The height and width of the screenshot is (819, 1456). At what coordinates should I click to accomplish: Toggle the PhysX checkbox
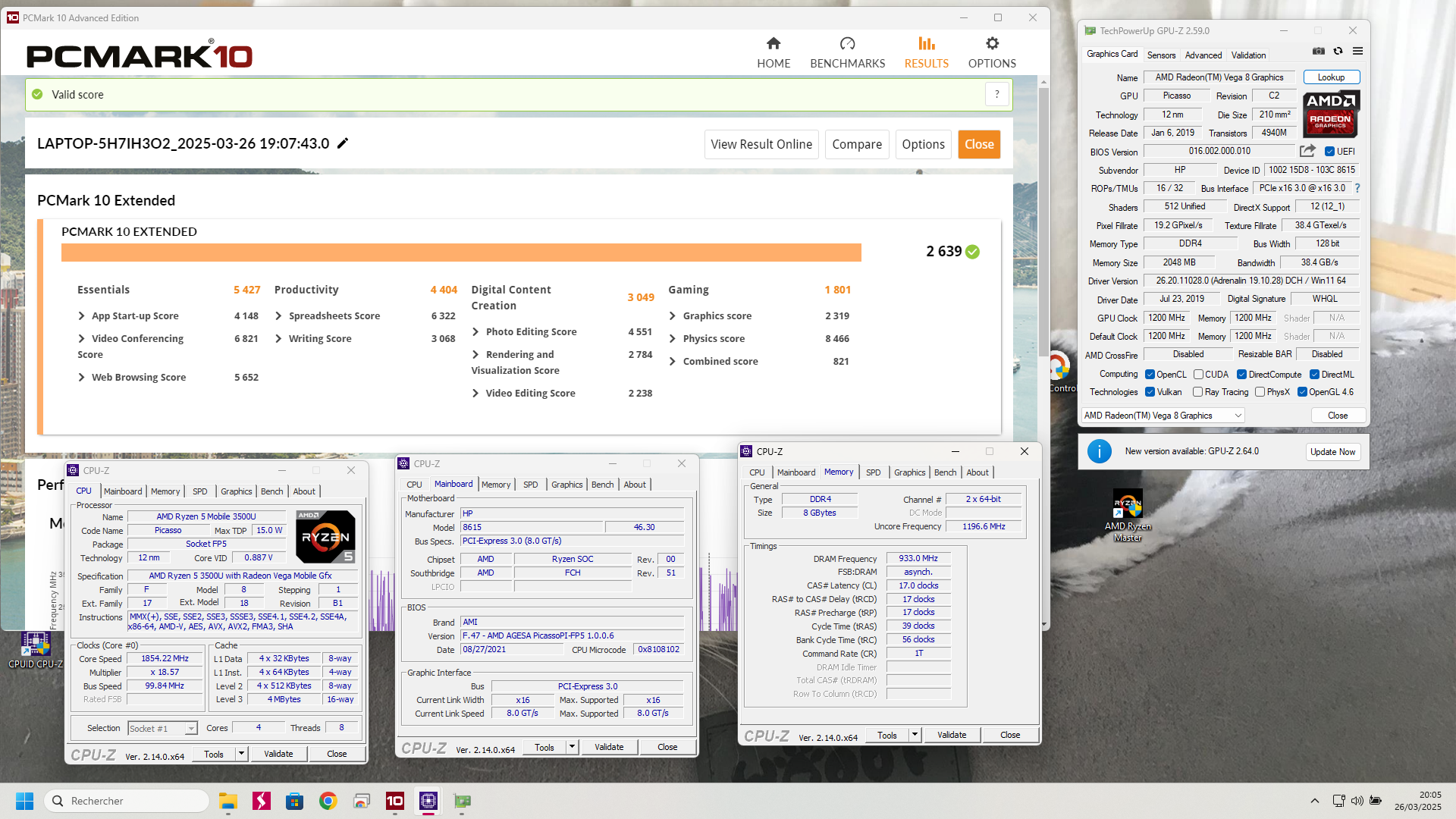click(1260, 392)
